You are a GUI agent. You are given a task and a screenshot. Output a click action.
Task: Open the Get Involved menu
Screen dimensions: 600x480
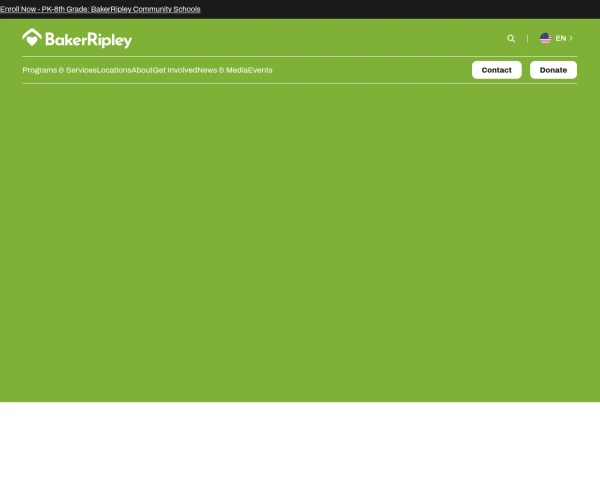pyautogui.click(x=175, y=70)
